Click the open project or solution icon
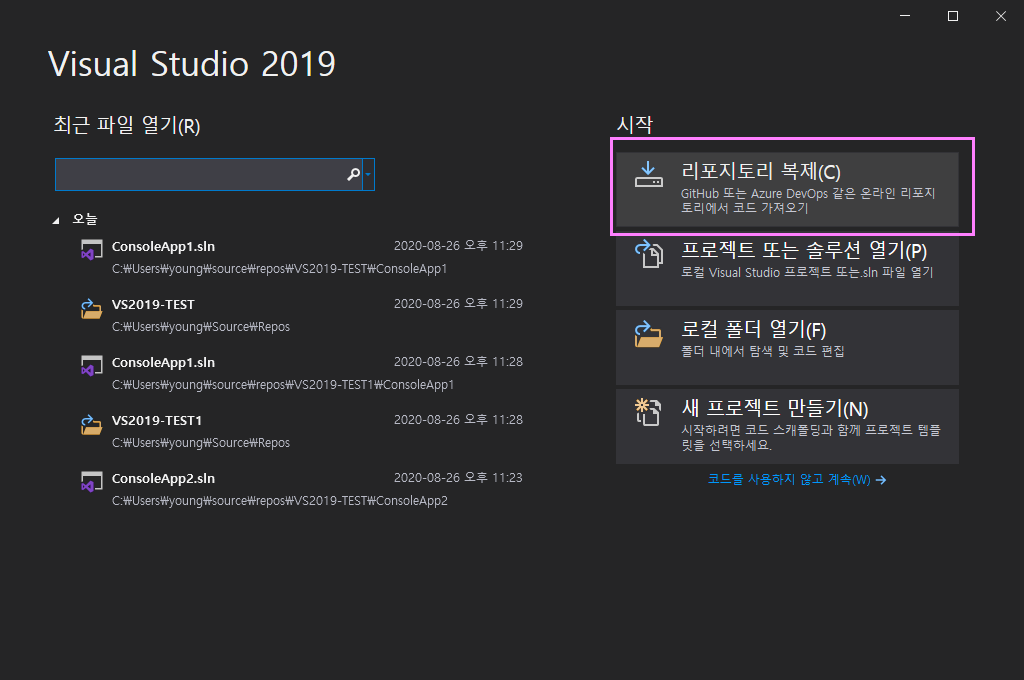 [648, 253]
